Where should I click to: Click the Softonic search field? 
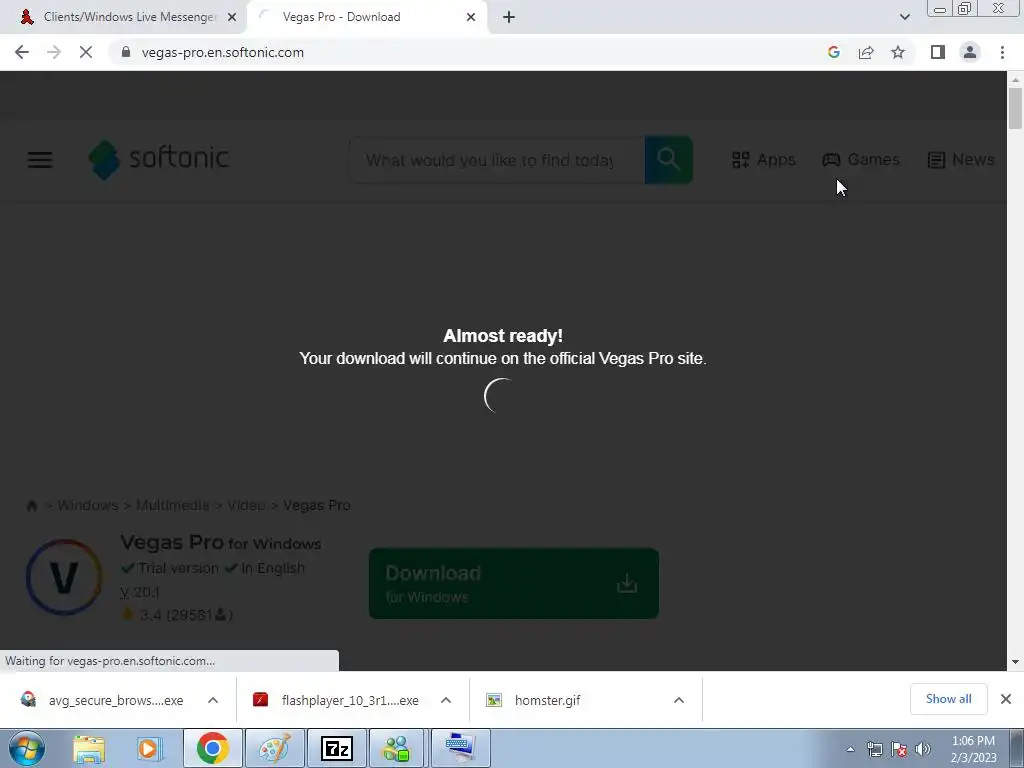click(x=496, y=160)
